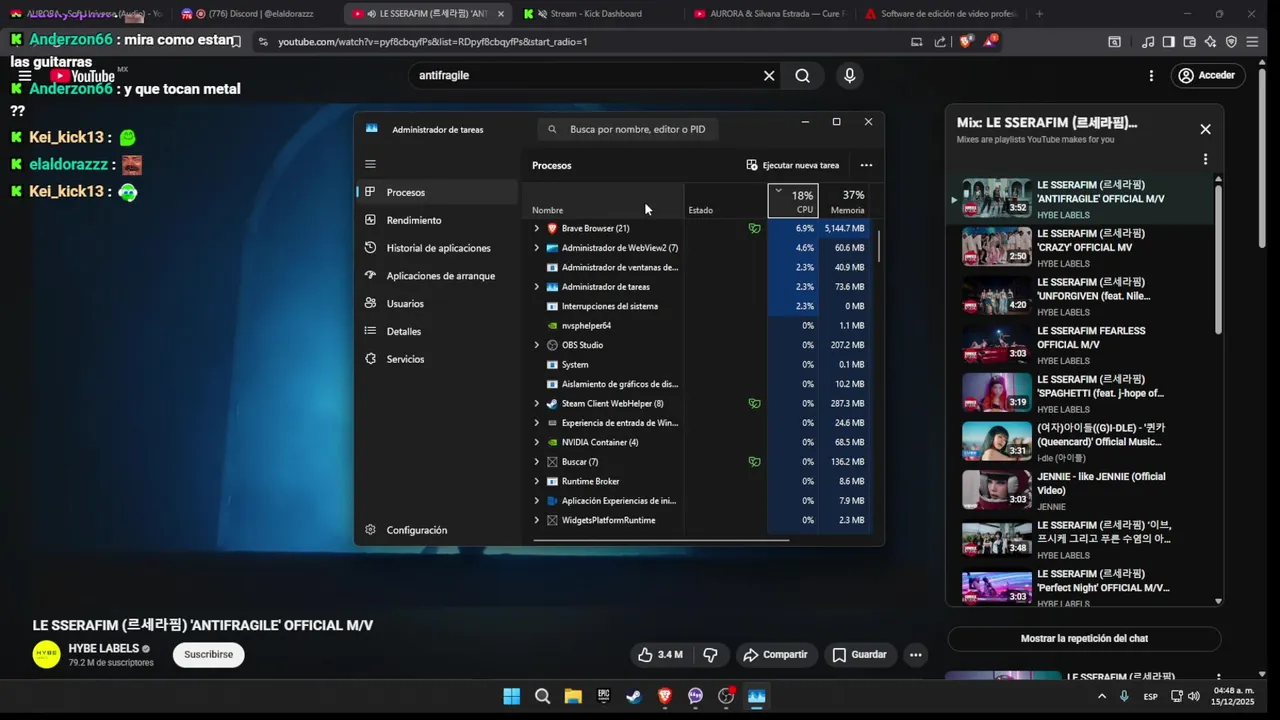This screenshot has width=1280, height=720.
Task: Select Interrupciones del sistema row
Action: 698,306
